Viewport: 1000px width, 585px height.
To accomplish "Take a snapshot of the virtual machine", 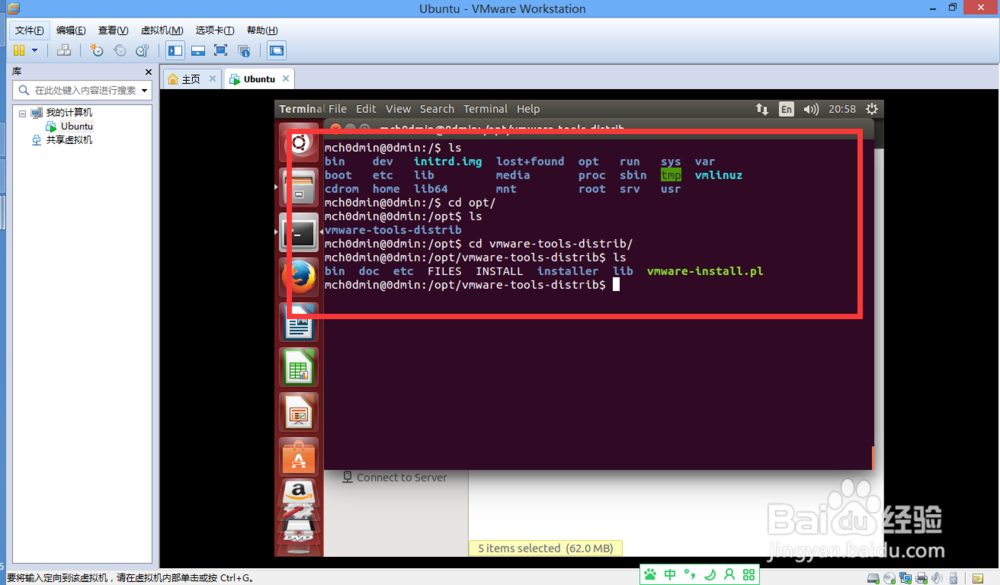I will (96, 50).
